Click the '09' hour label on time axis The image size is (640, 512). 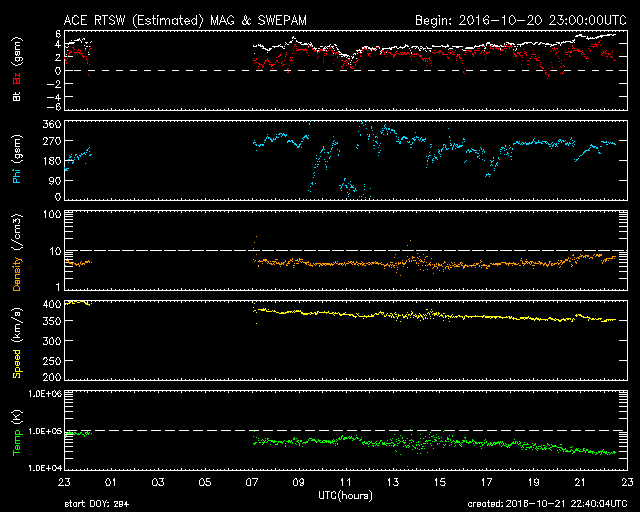(299, 483)
